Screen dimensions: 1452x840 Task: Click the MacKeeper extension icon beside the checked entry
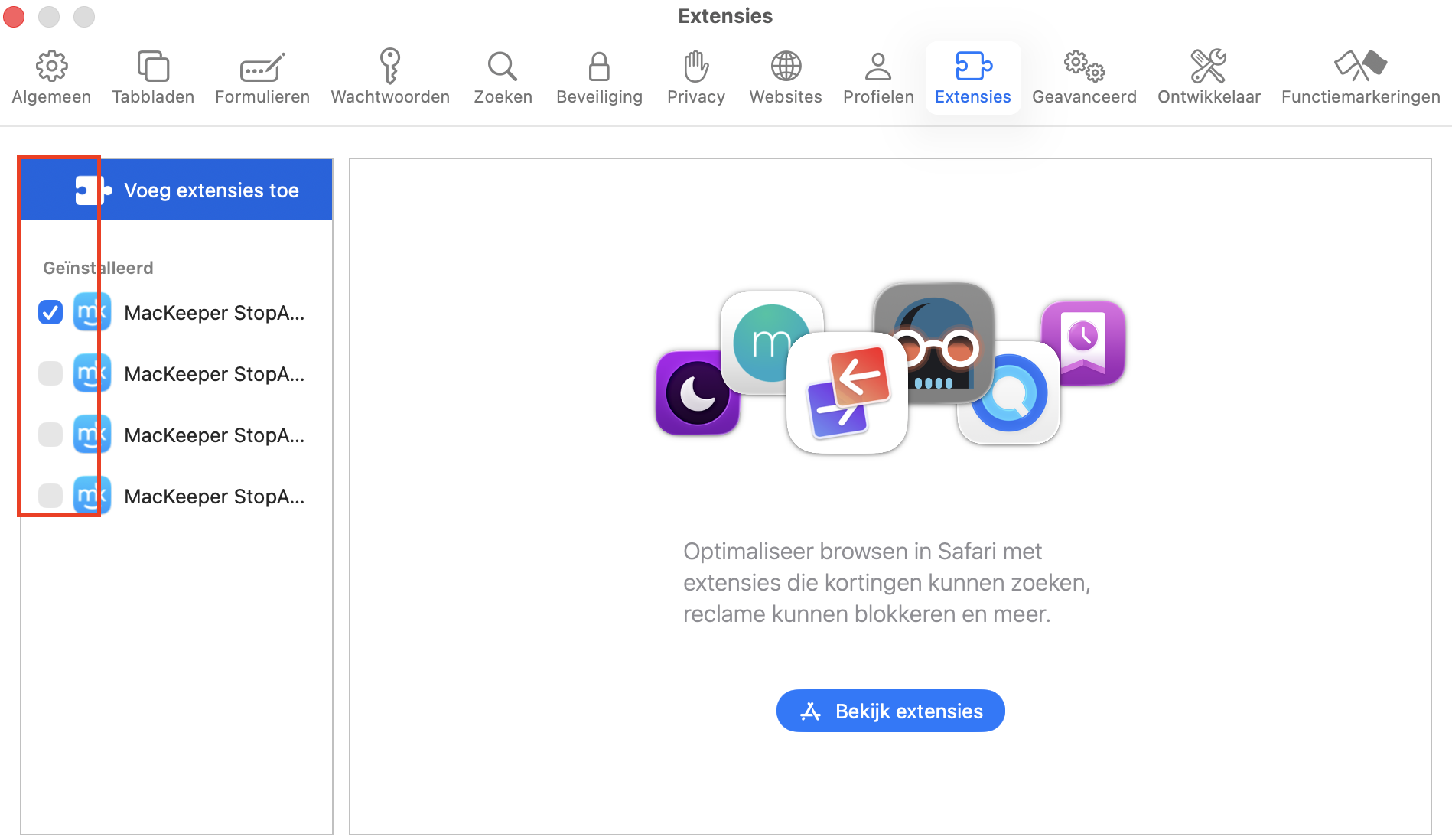tap(90, 312)
